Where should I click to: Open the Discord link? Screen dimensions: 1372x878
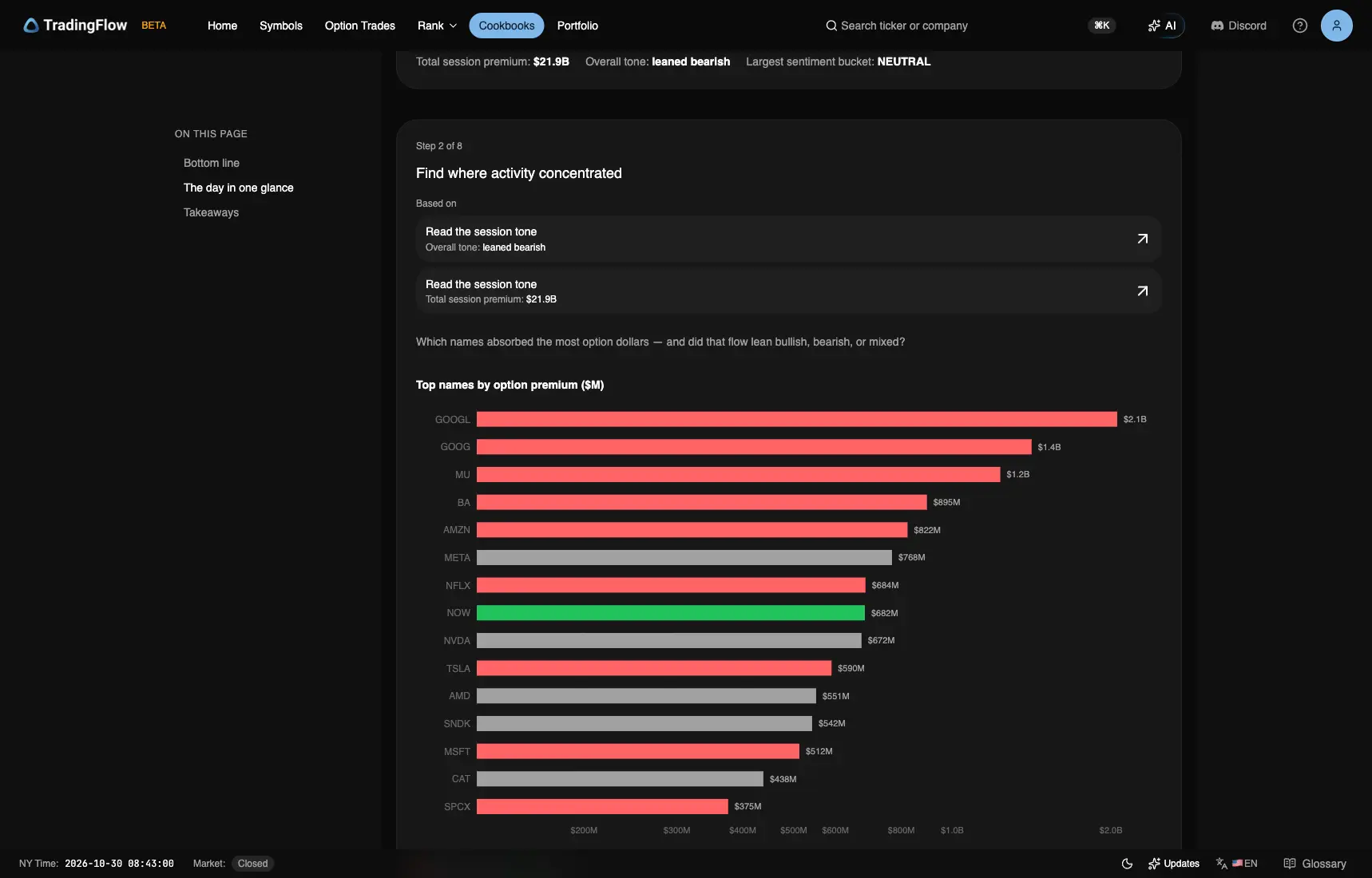point(1239,26)
